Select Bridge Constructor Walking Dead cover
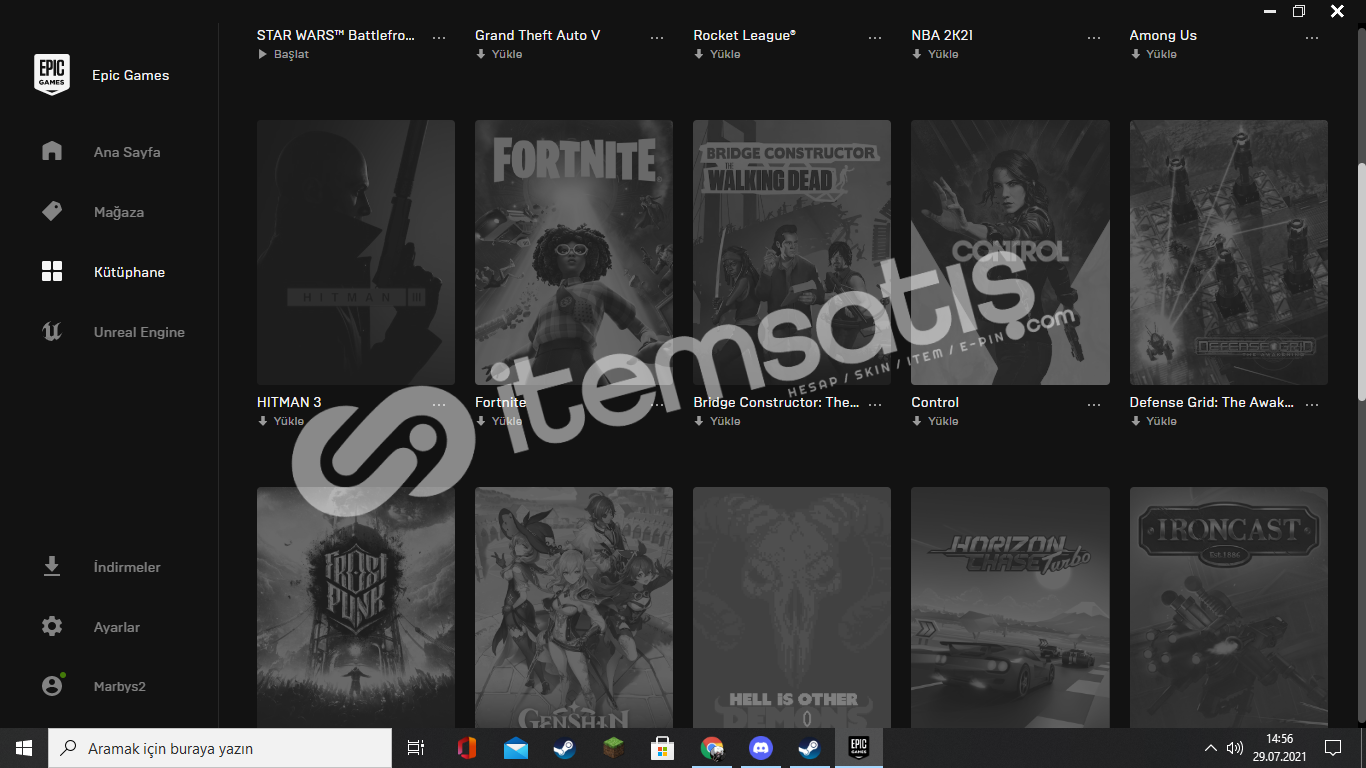1366x768 pixels. pos(792,252)
